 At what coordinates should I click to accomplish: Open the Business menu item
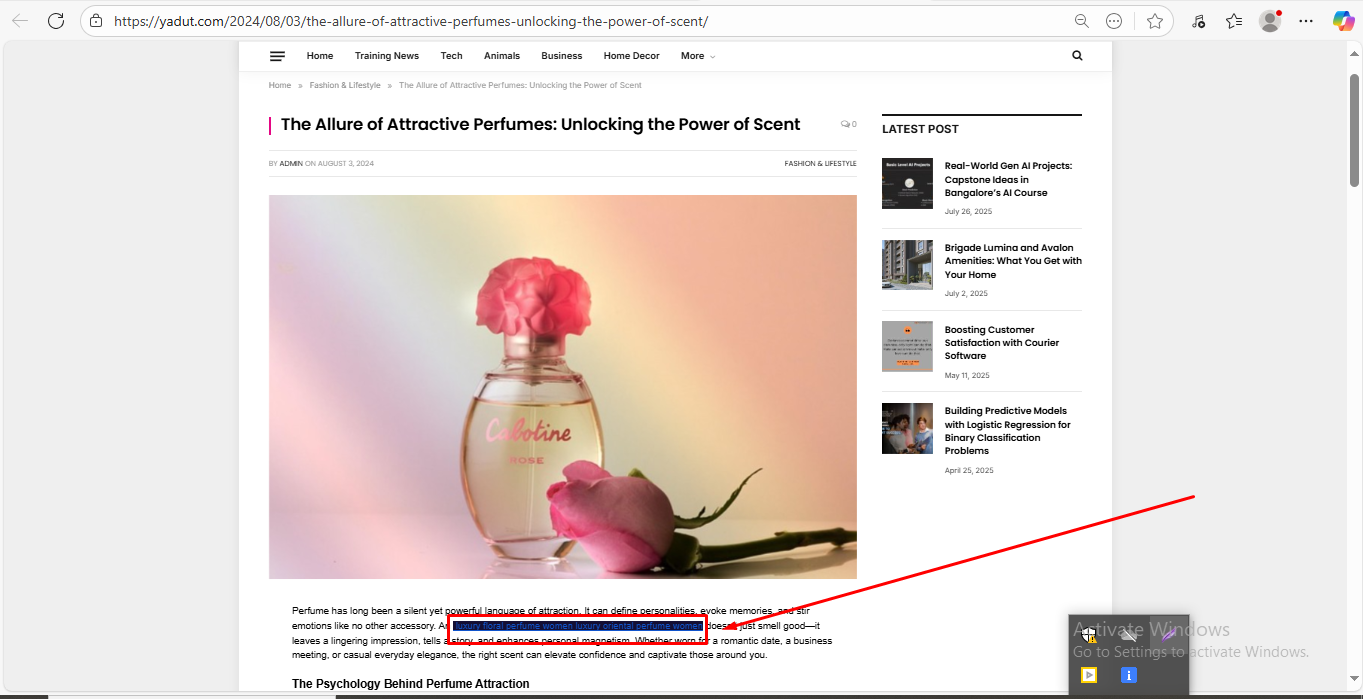pos(562,56)
